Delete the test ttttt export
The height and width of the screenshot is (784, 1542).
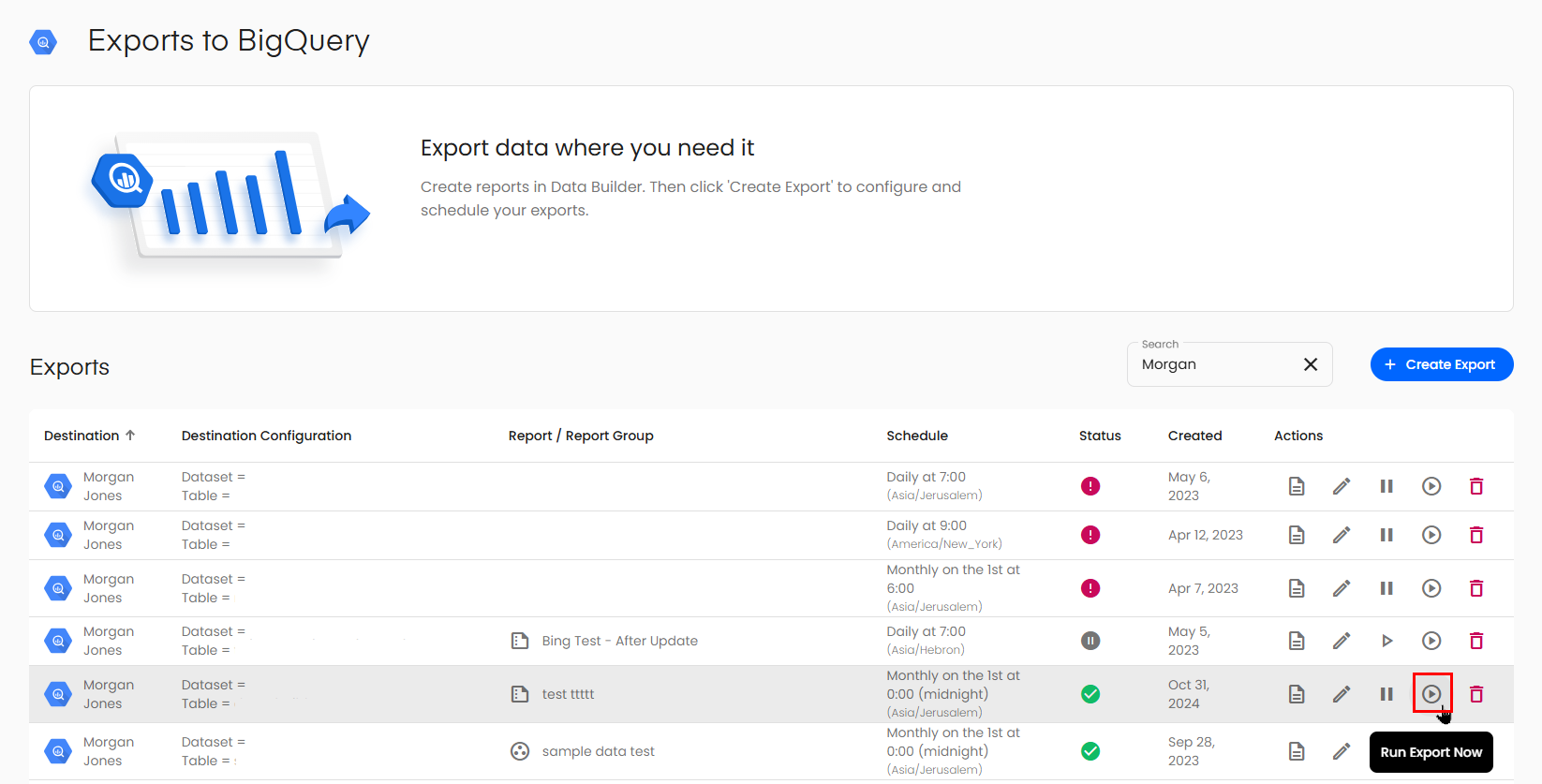pos(1476,694)
